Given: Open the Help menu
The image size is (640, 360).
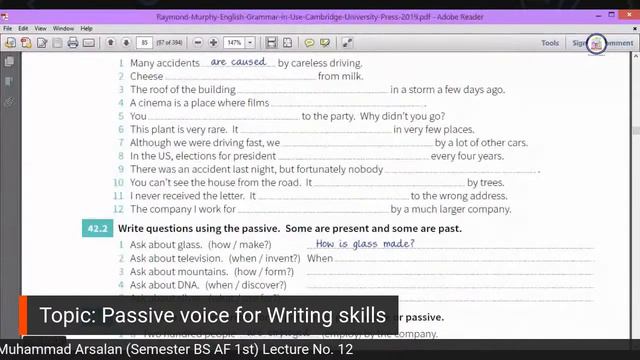Looking at the screenshot, I should pos(86,29).
